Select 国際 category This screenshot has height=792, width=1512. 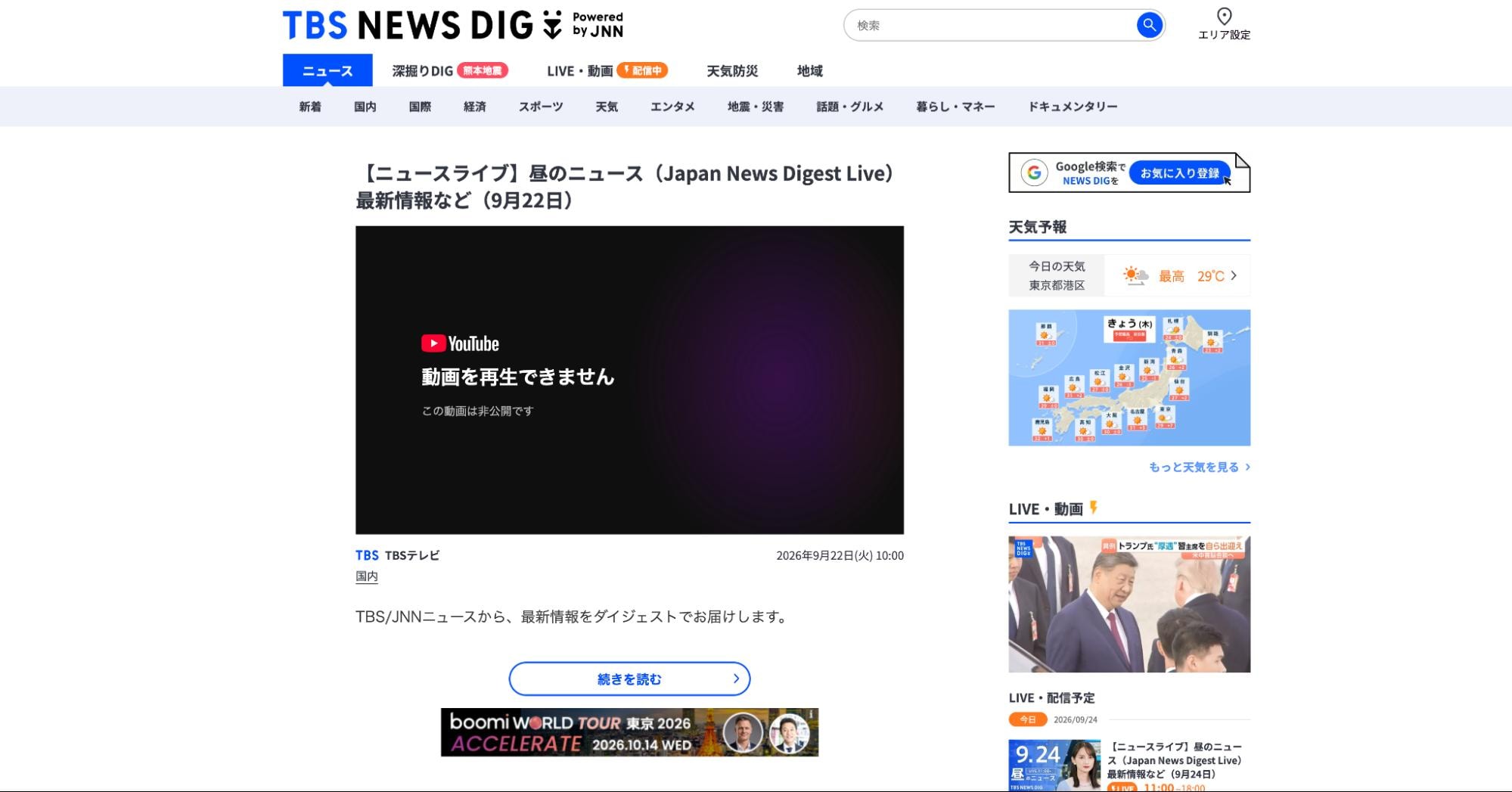(x=420, y=107)
